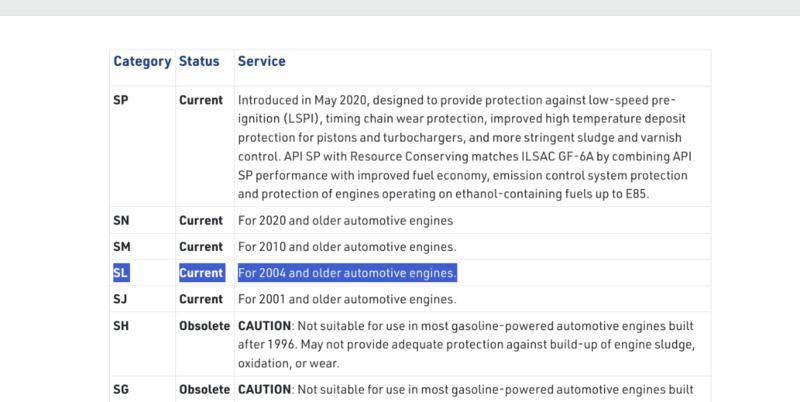Click the Current status in SN row

(x=201, y=220)
